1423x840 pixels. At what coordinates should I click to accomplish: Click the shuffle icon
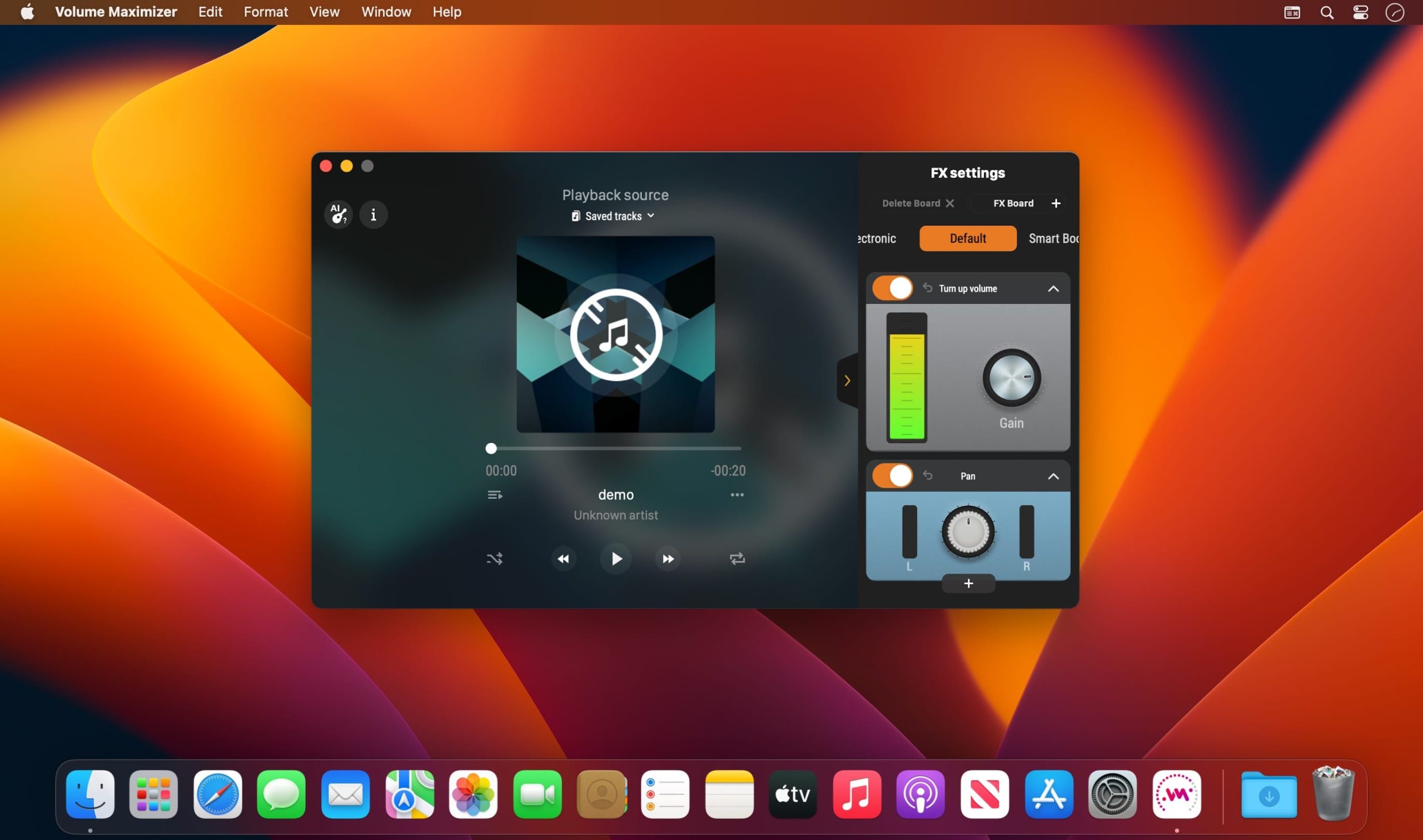tap(494, 558)
